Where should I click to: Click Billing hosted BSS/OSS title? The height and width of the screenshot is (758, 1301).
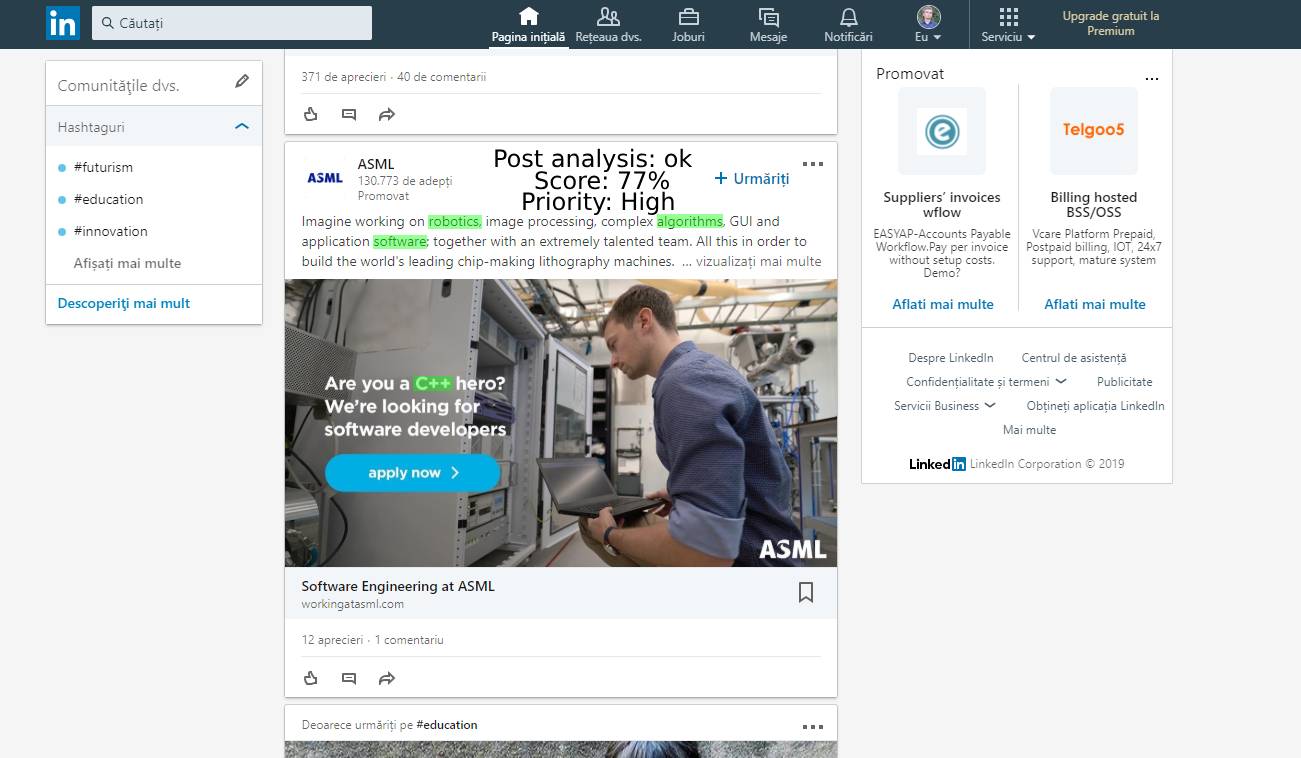point(1094,205)
